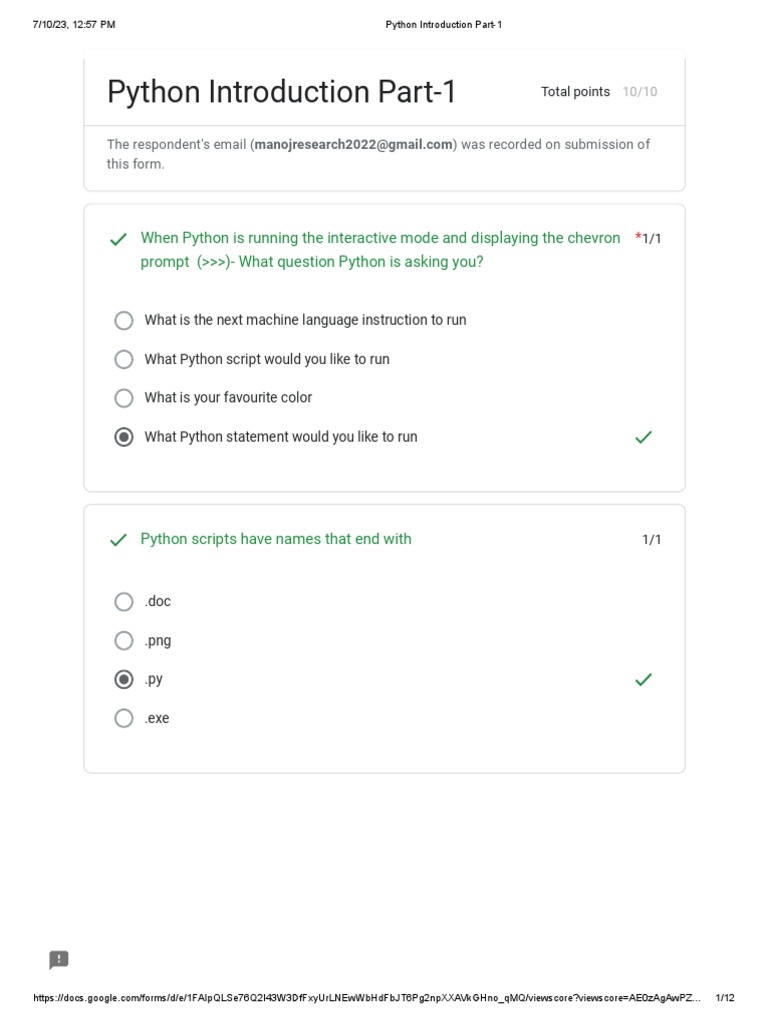Choose the .exe radio option
The height and width of the screenshot is (1024, 768).
point(124,718)
